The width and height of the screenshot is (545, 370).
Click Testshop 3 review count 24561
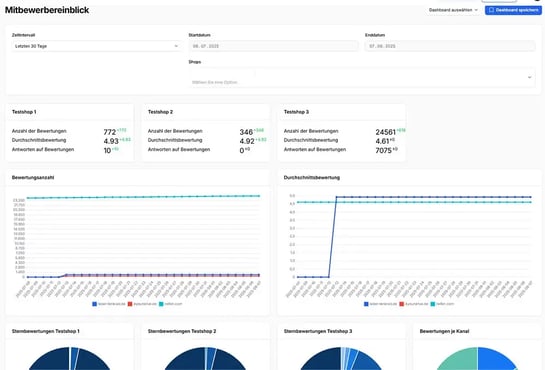(x=385, y=132)
